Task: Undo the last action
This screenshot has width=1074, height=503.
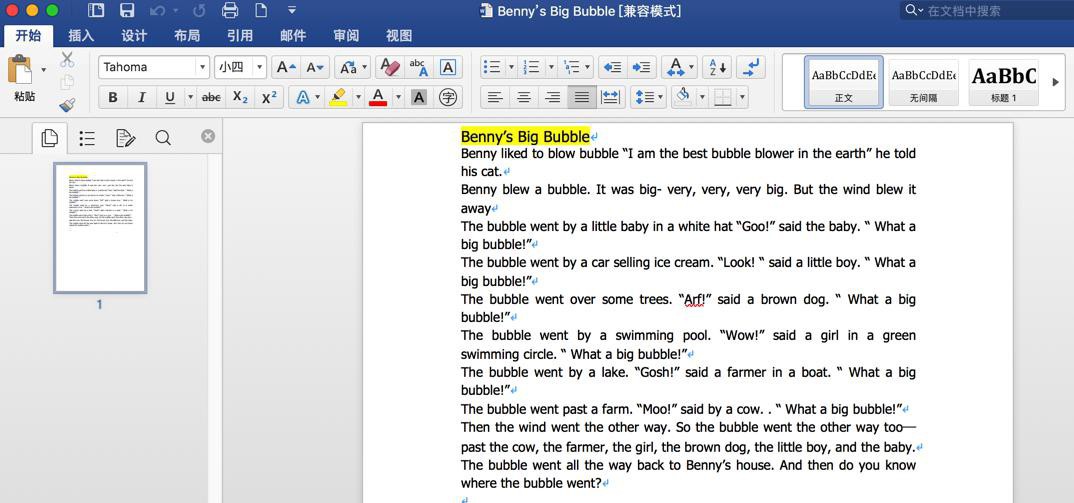Action: click(x=157, y=10)
